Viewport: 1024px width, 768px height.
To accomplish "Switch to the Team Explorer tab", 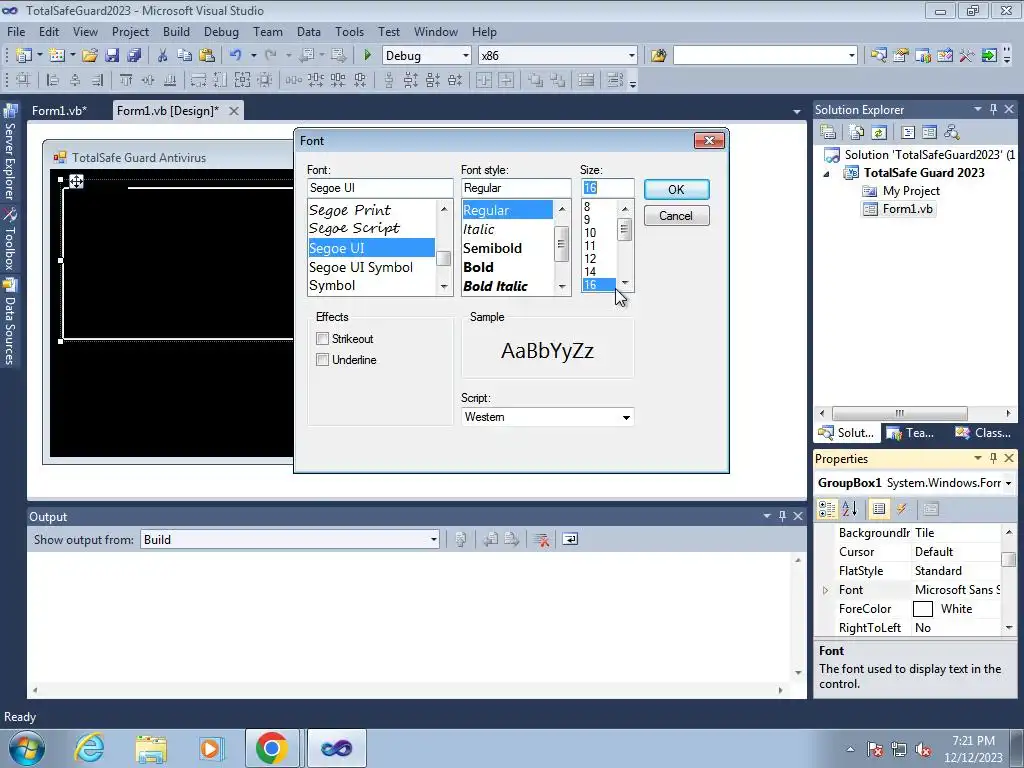I will (910, 432).
